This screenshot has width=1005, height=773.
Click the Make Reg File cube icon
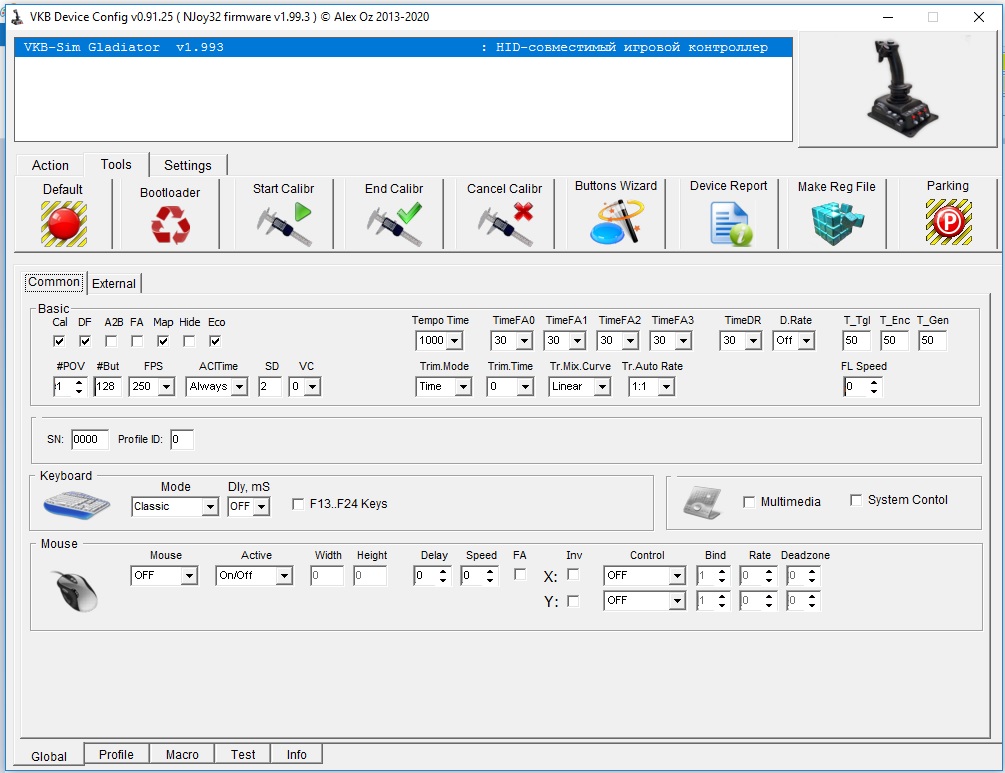coord(837,224)
